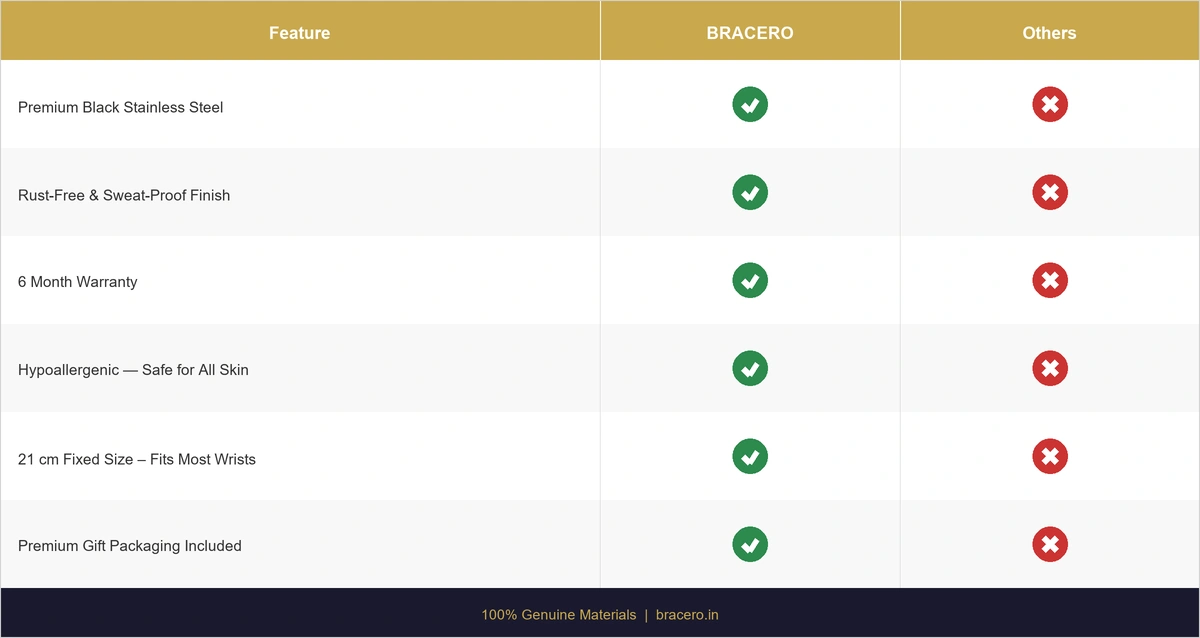Image resolution: width=1200 pixels, height=638 pixels.
Task: Click green checkmark for 6 Month Warranty
Action: click(x=750, y=280)
